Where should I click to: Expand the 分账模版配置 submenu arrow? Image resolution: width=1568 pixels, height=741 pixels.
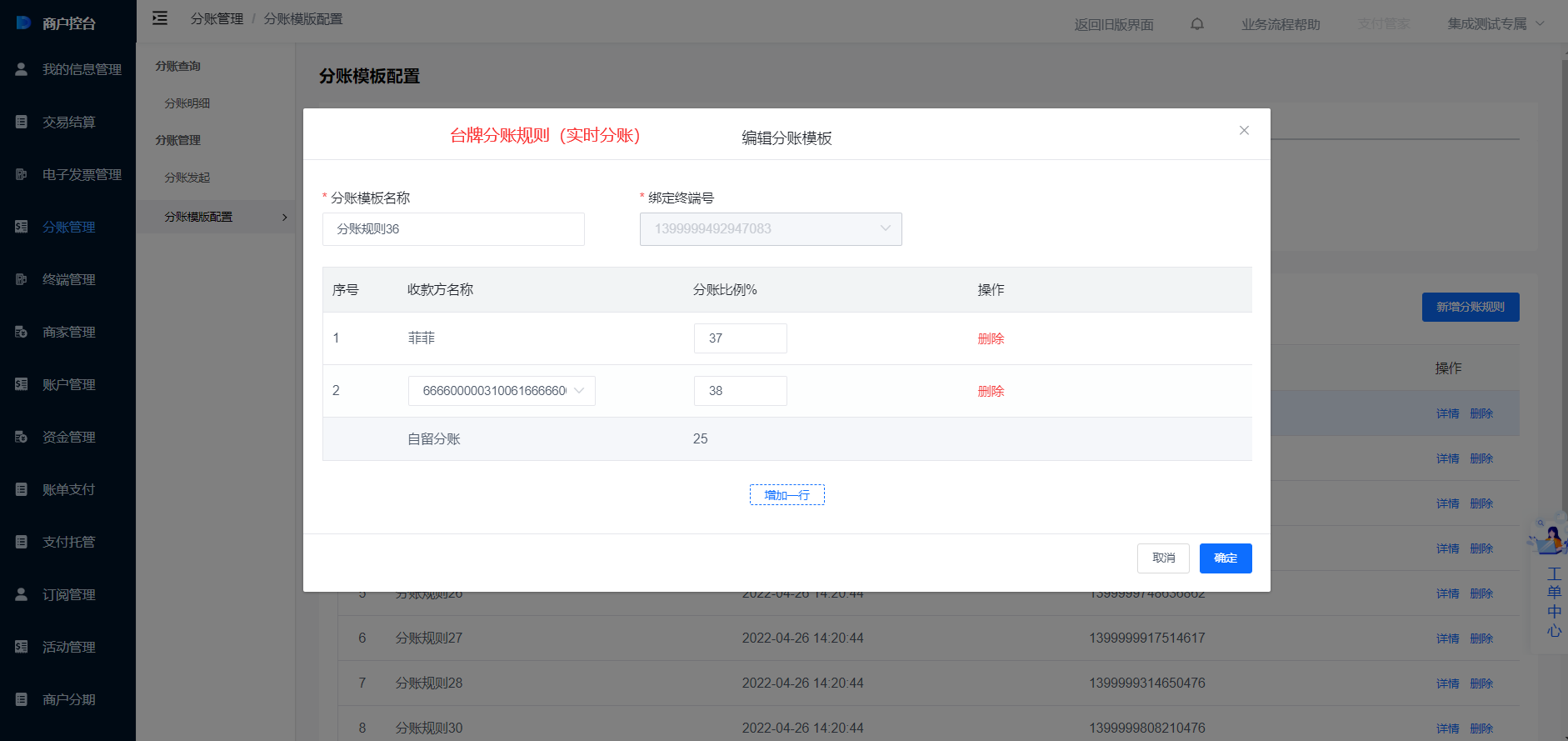pos(285,217)
